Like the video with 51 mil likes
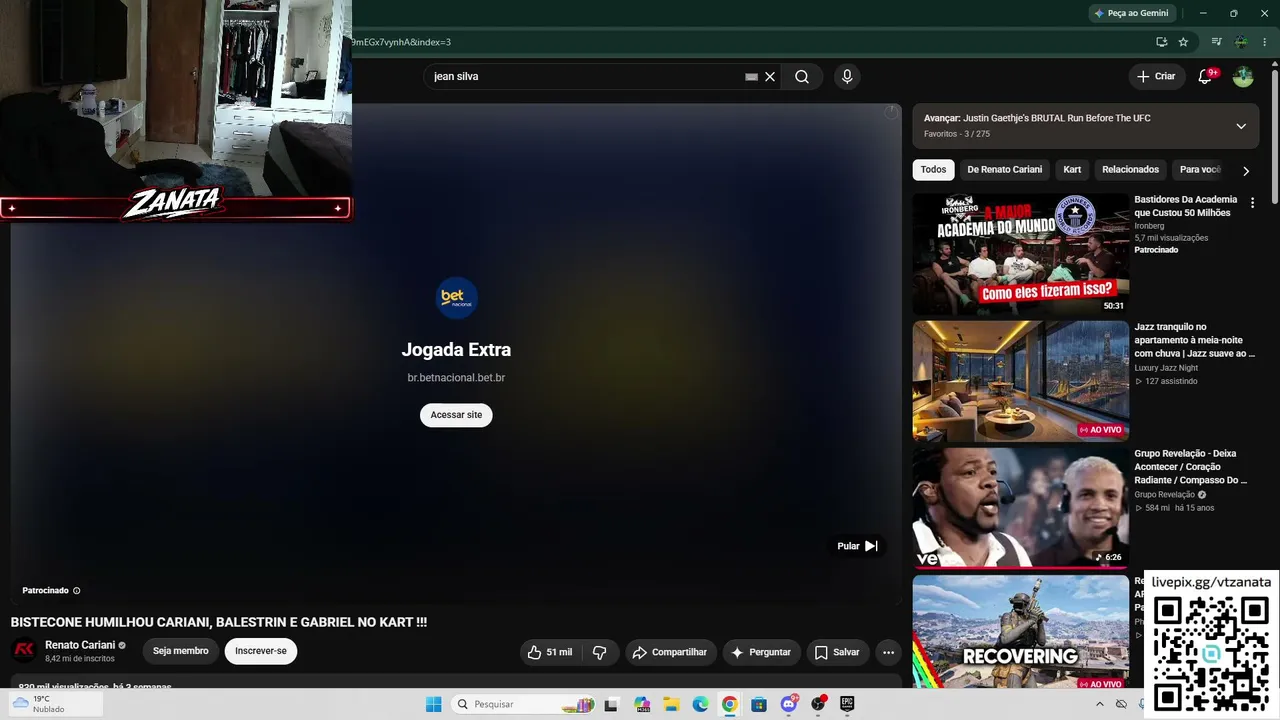This screenshot has width=1280, height=720. (x=550, y=652)
